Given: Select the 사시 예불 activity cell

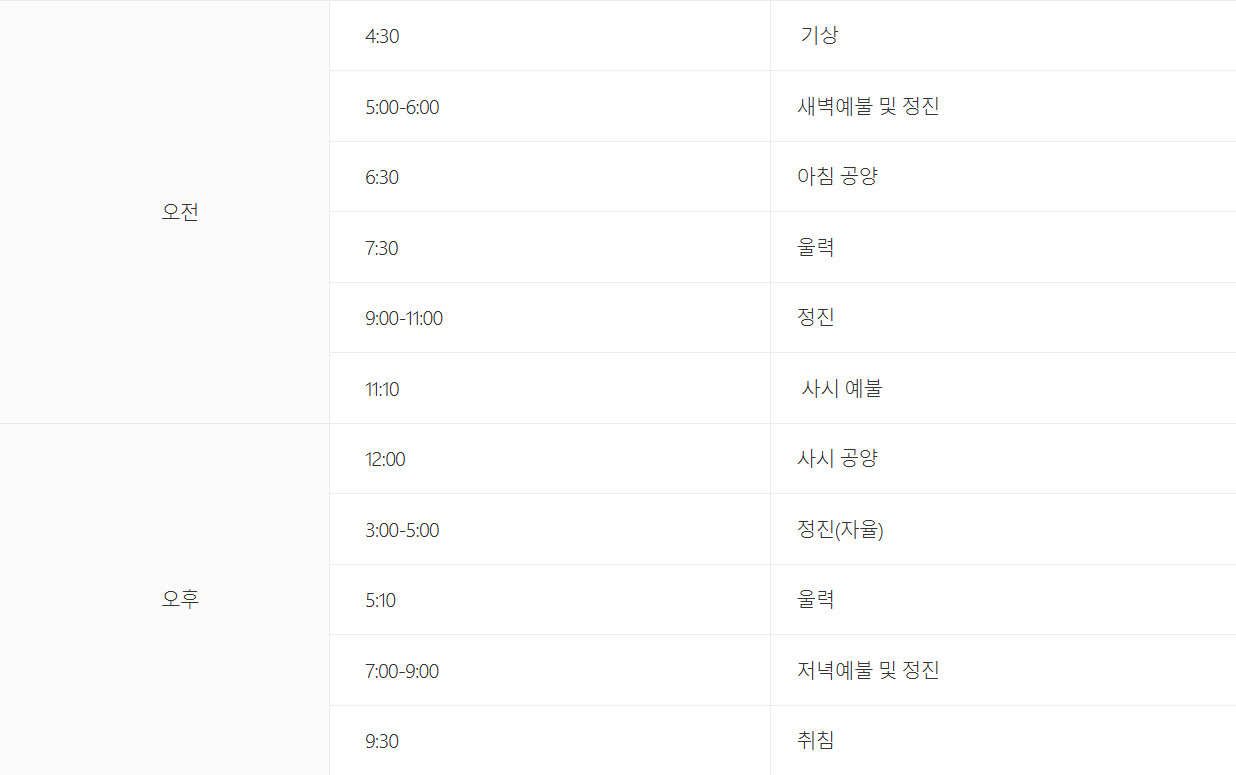Looking at the screenshot, I should (842, 389).
